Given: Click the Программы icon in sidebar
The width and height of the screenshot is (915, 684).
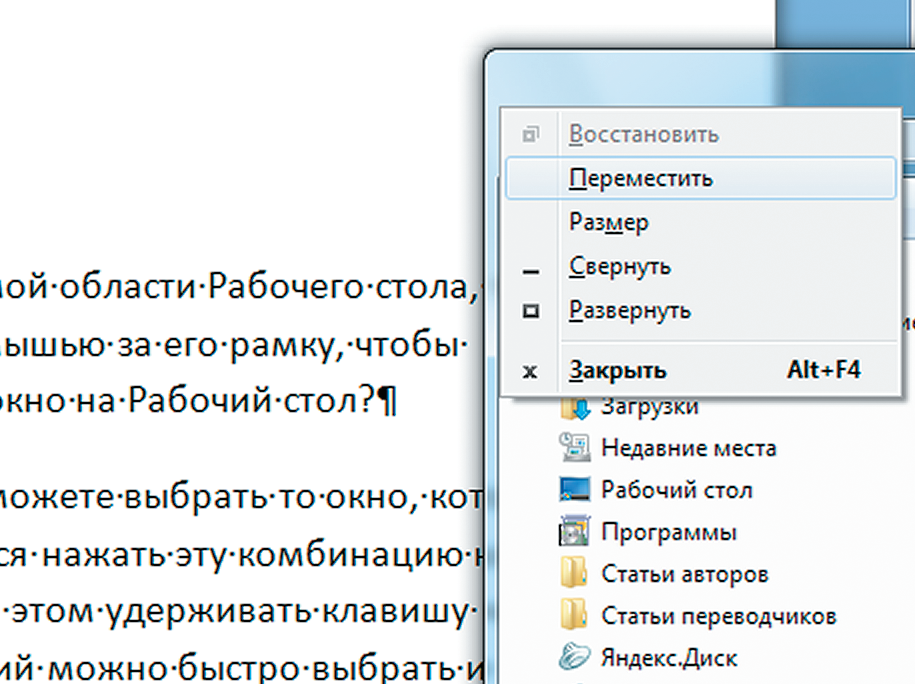Looking at the screenshot, I should click(x=575, y=532).
